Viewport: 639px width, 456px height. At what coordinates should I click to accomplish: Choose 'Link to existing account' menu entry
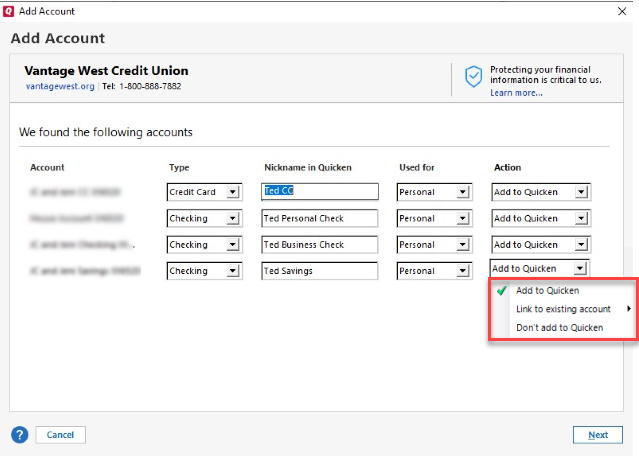(x=563, y=309)
